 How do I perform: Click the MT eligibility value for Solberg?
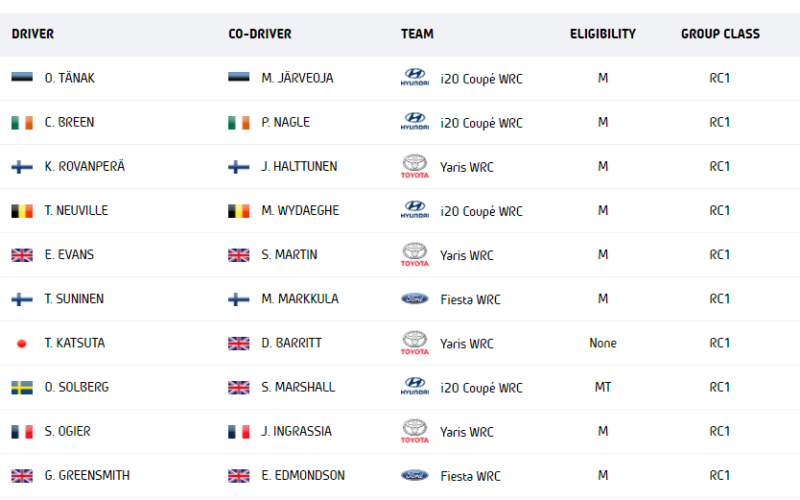[603, 387]
